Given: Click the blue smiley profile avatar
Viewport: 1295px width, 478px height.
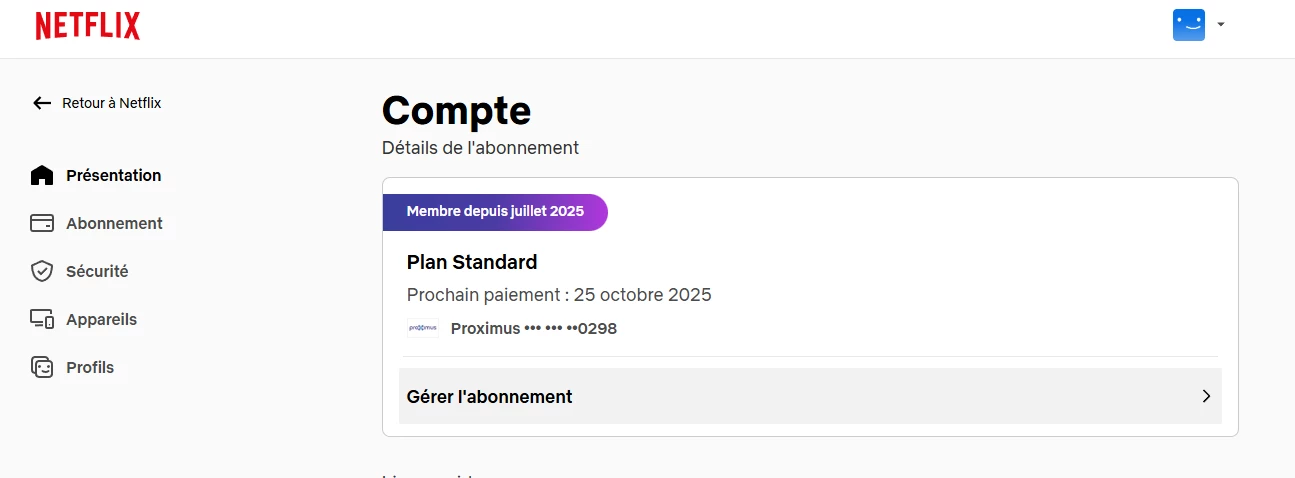Looking at the screenshot, I should (x=1188, y=25).
